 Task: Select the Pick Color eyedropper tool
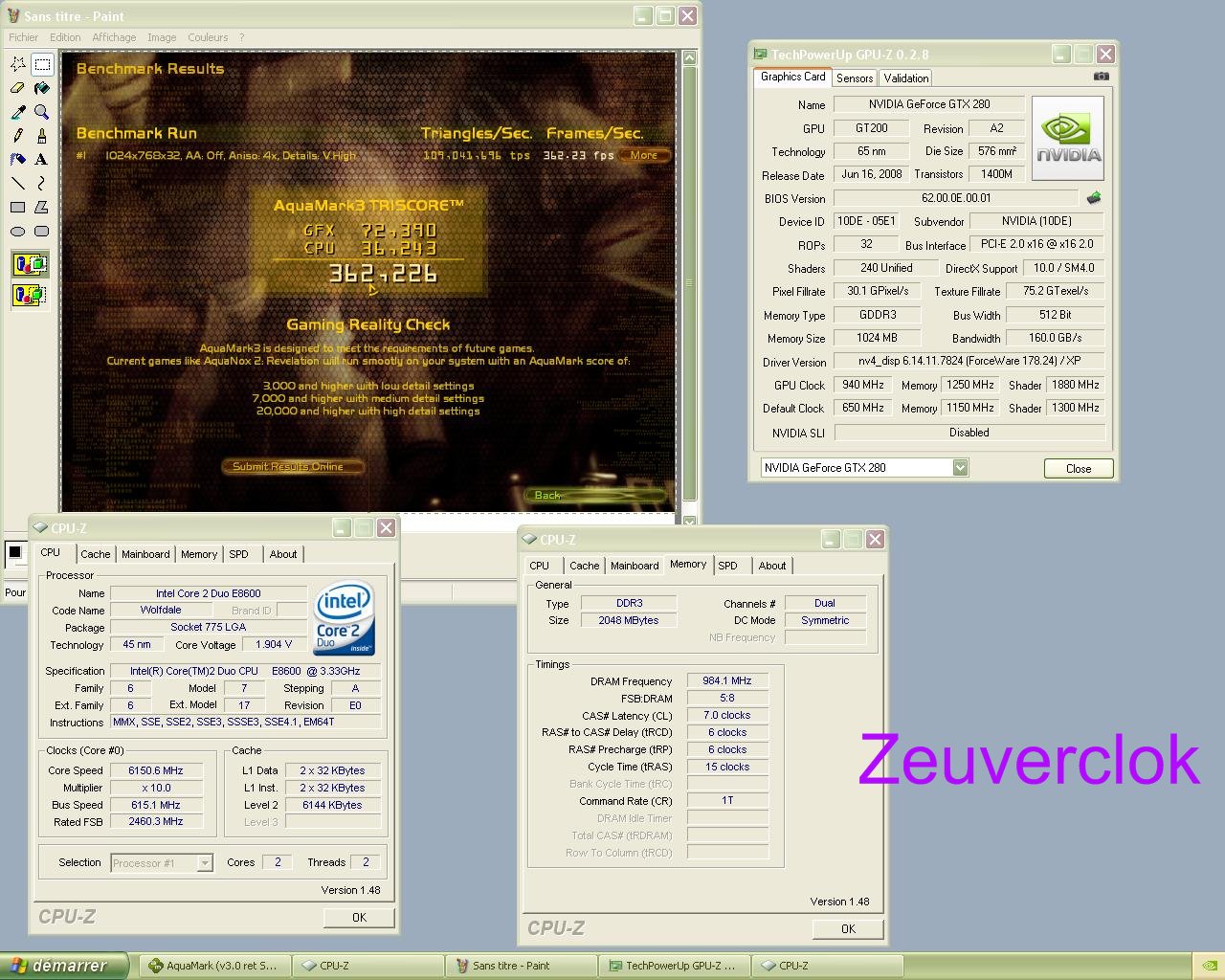17,112
